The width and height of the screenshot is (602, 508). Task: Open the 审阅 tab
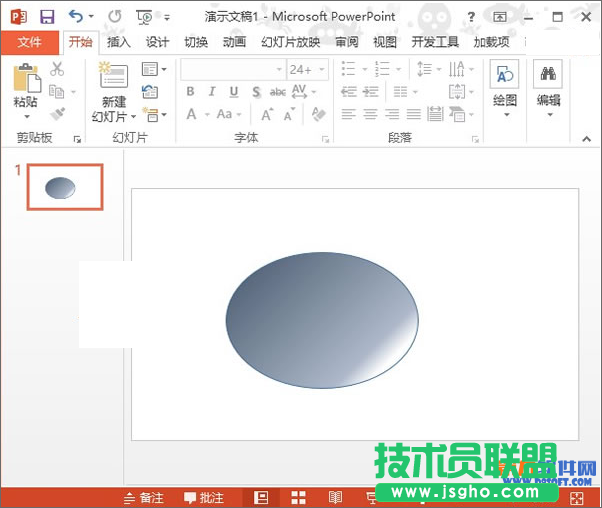(347, 42)
